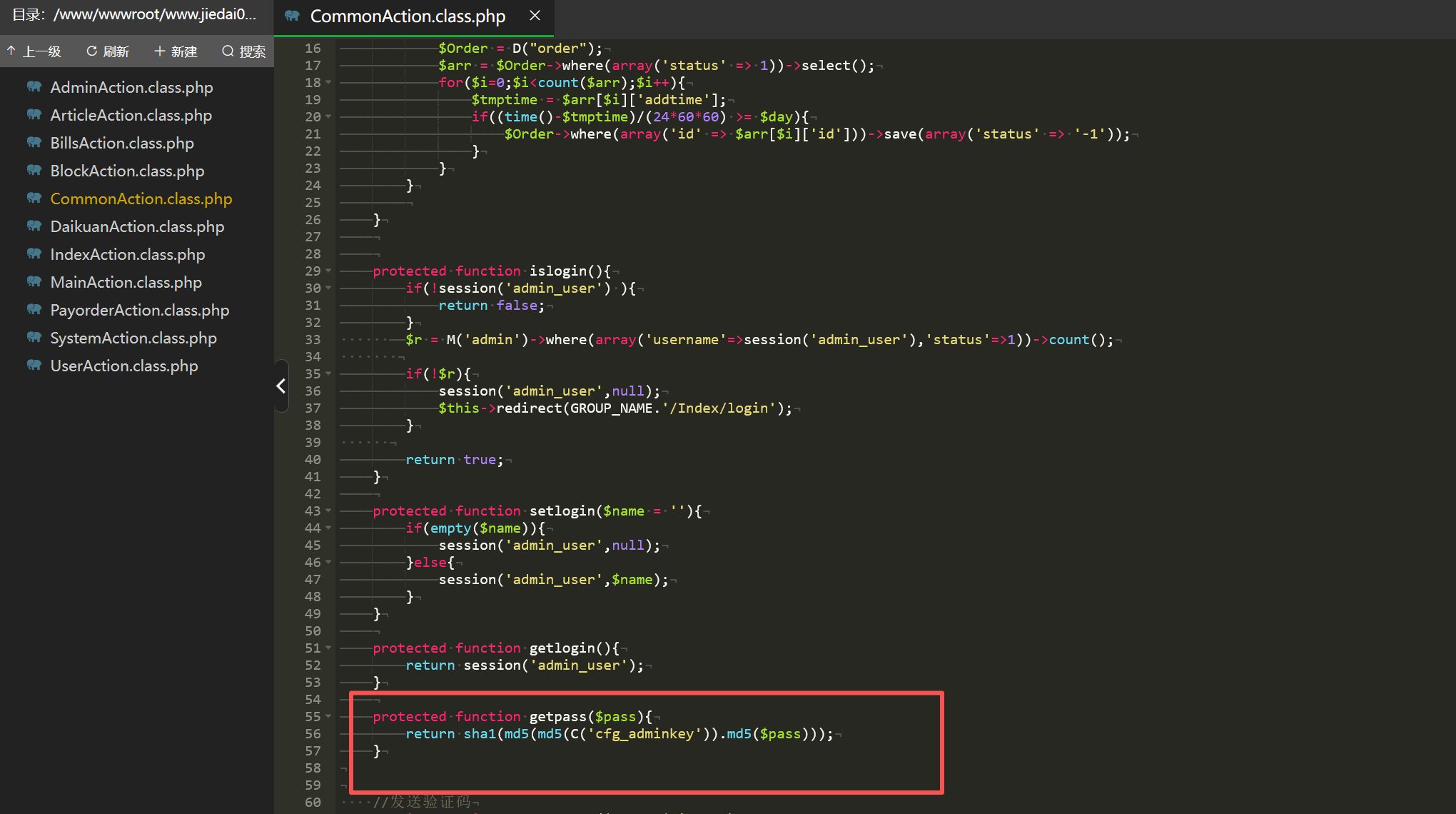1456x814 pixels.
Task: Close the CommonAction.class.php tab
Action: tap(535, 16)
